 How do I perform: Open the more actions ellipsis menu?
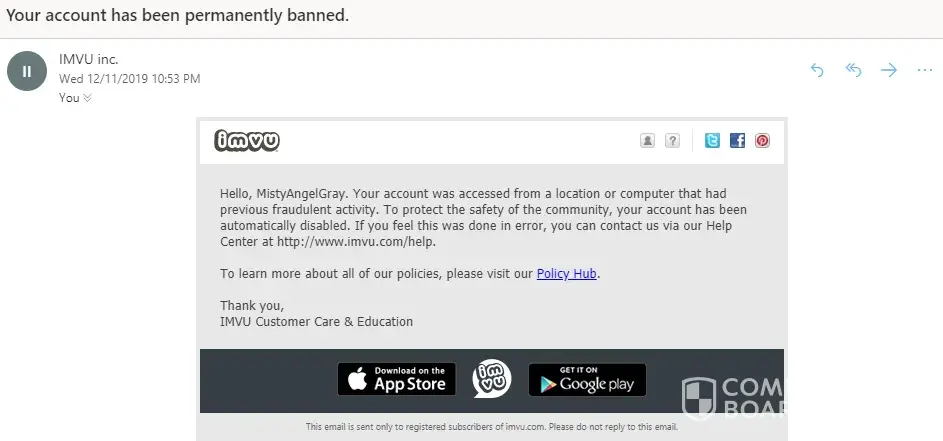[923, 70]
